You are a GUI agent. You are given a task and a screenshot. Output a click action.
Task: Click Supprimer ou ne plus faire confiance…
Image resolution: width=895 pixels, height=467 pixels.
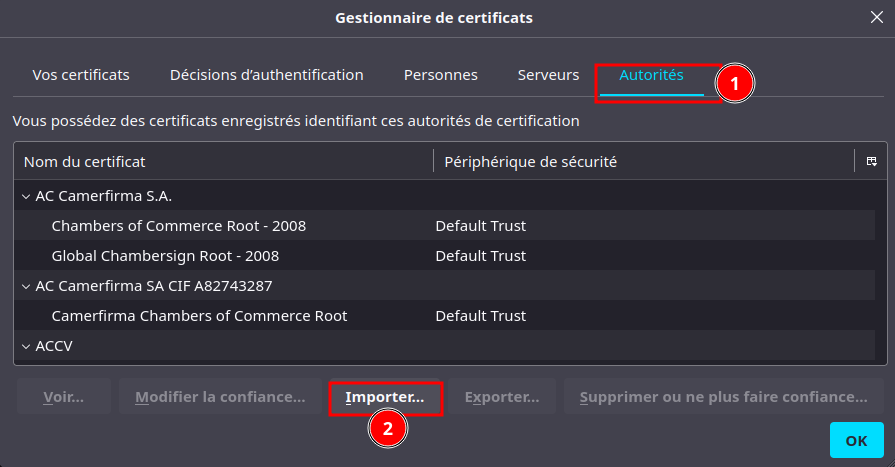click(724, 397)
